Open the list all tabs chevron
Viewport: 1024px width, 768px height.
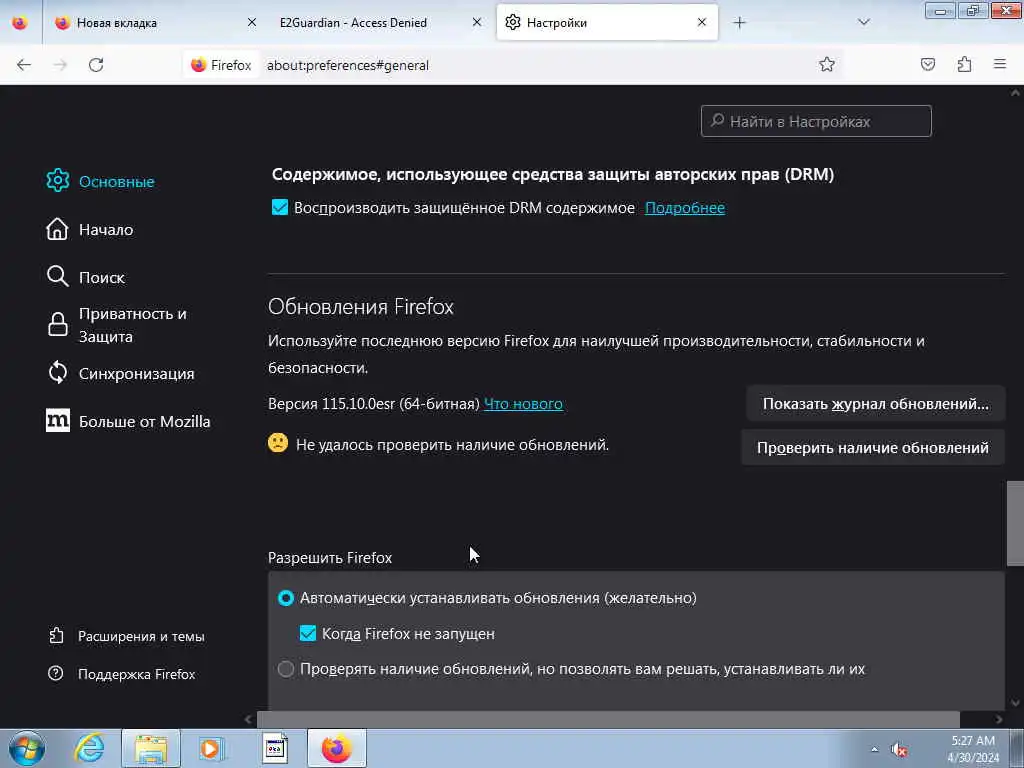[863, 22]
